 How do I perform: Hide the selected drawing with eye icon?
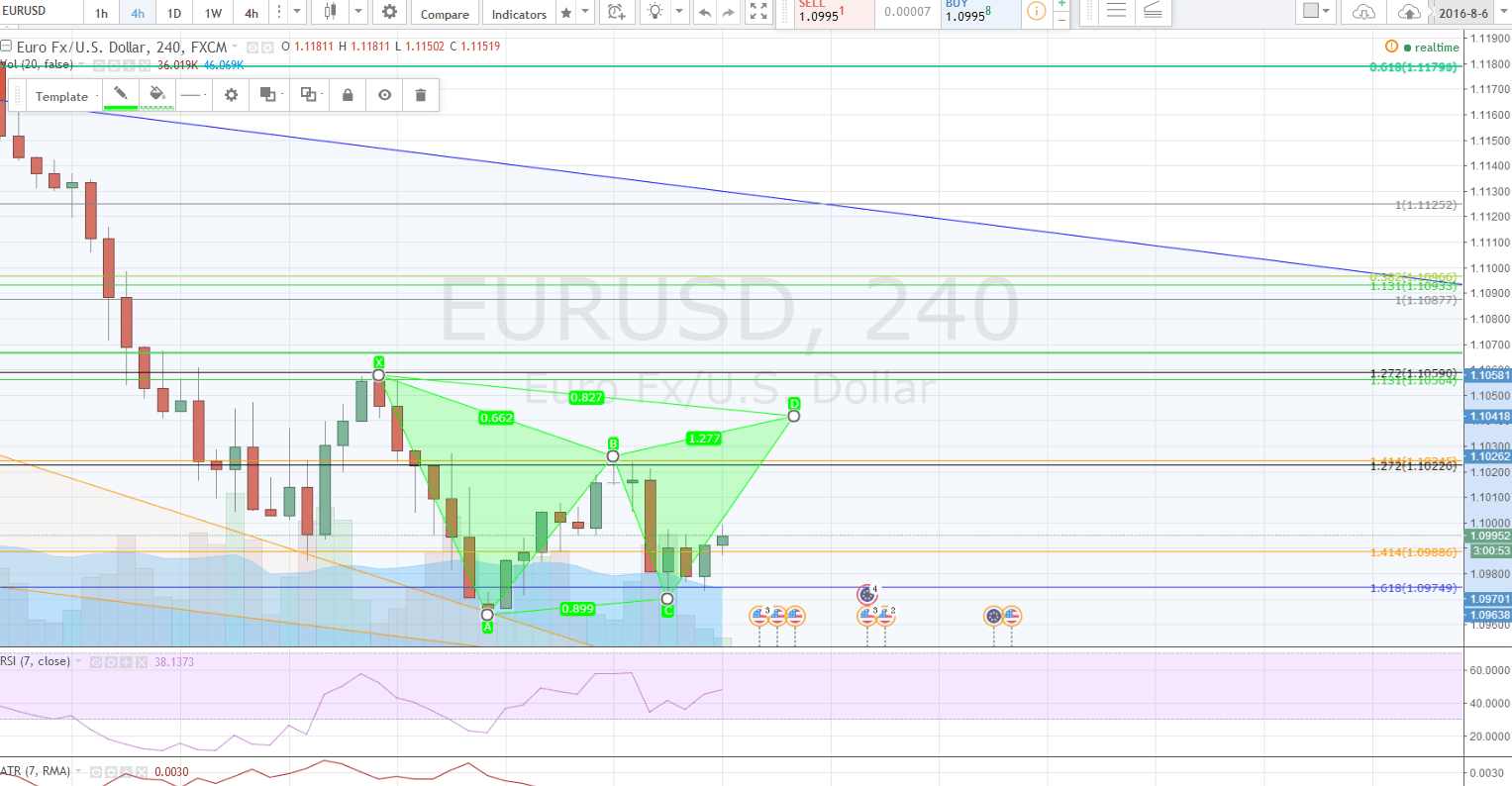tap(384, 95)
